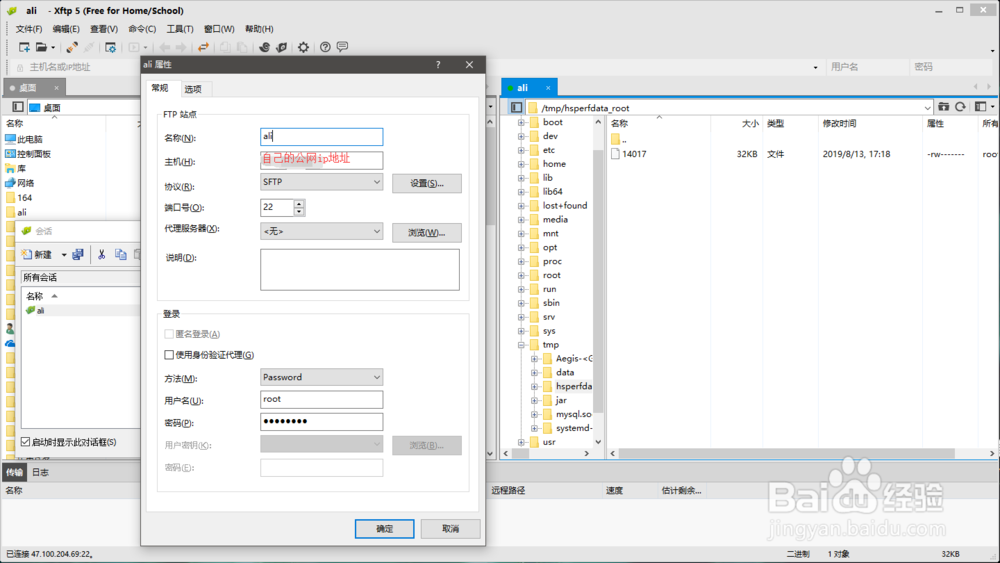
Task: Click the help question mark toolbar icon
Action: tap(325, 47)
